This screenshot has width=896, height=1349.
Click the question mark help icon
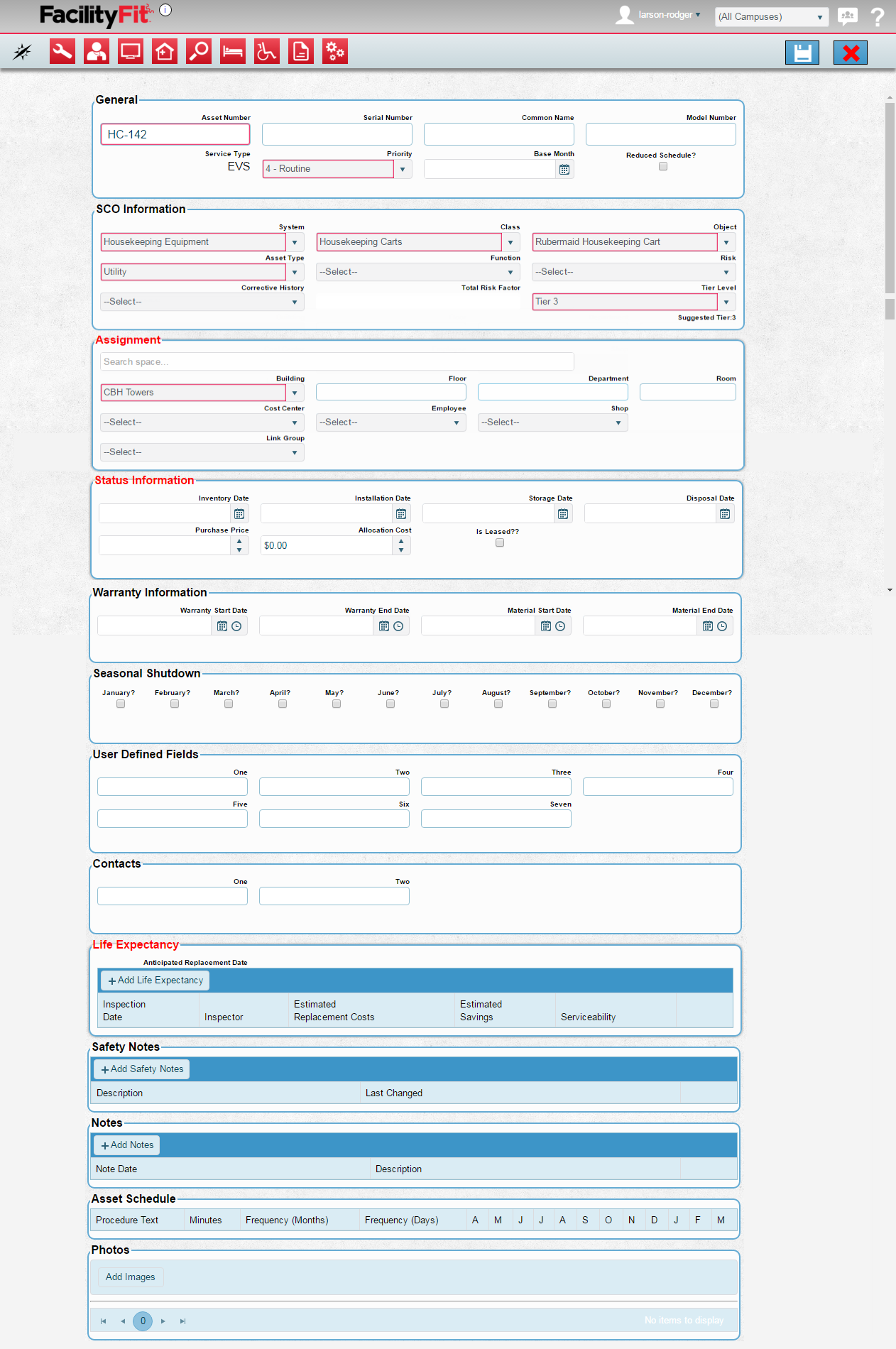click(x=878, y=16)
